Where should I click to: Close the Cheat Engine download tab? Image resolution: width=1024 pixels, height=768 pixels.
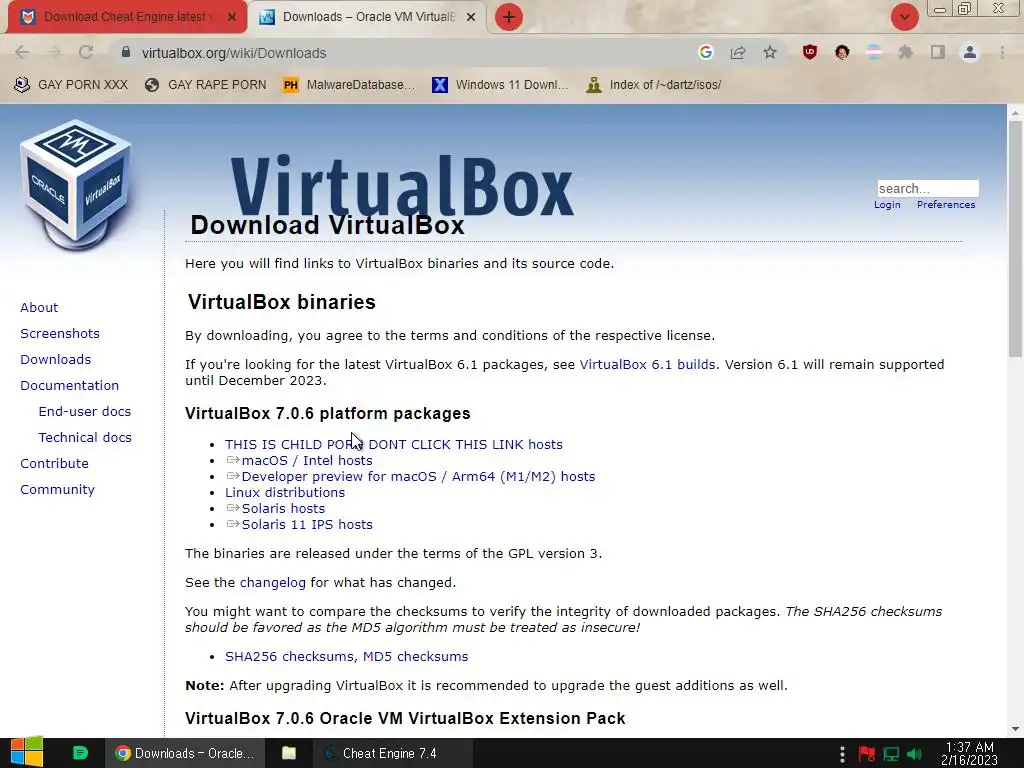tap(232, 17)
